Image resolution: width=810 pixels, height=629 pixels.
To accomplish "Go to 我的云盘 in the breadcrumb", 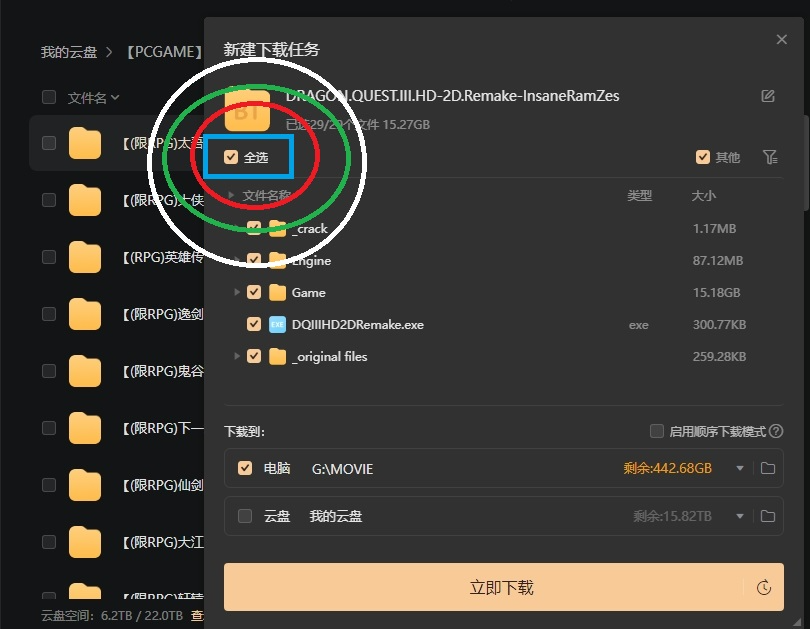I will (x=66, y=51).
